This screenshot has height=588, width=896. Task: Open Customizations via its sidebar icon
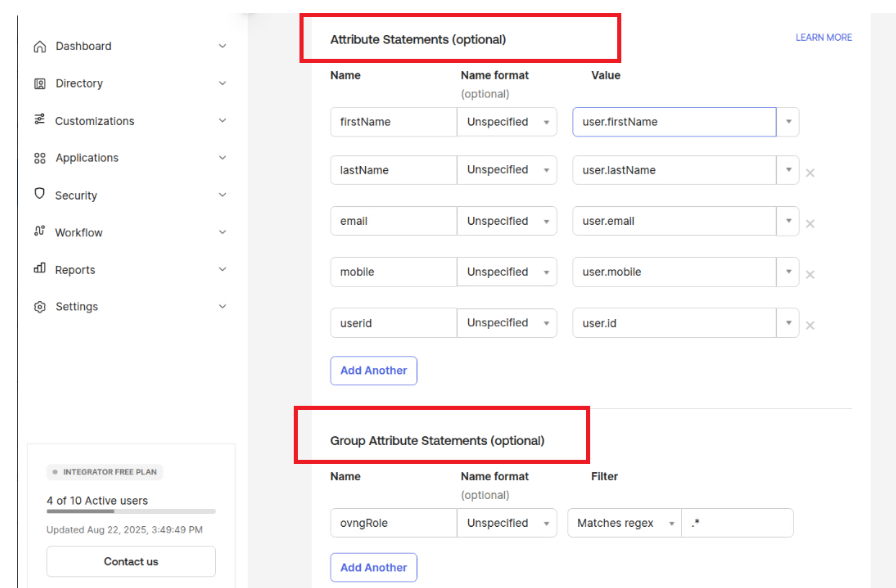[39, 120]
